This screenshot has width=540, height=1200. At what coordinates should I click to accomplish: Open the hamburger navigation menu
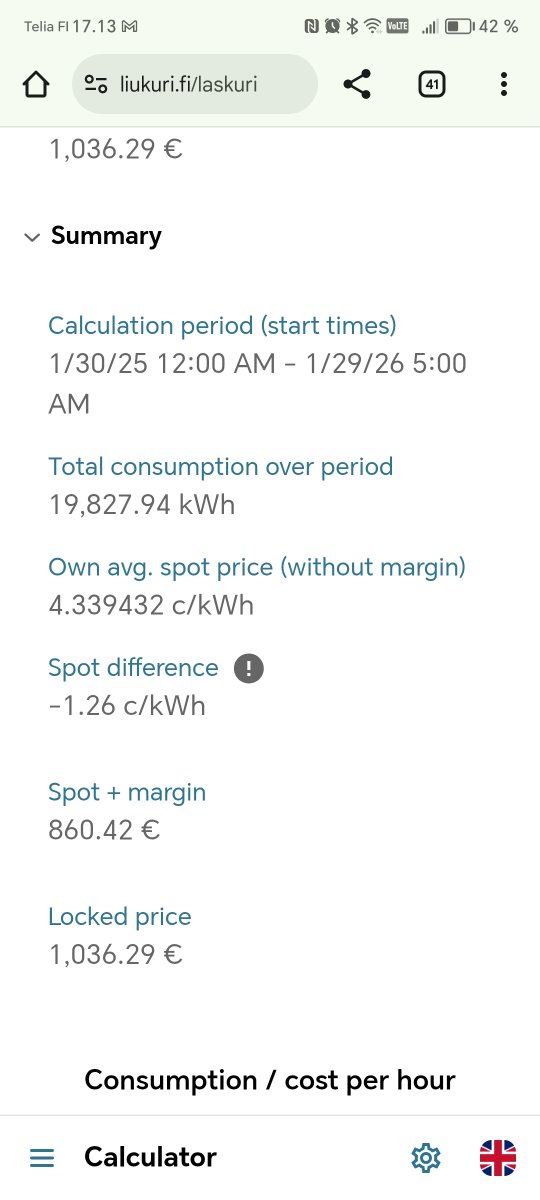42,1158
